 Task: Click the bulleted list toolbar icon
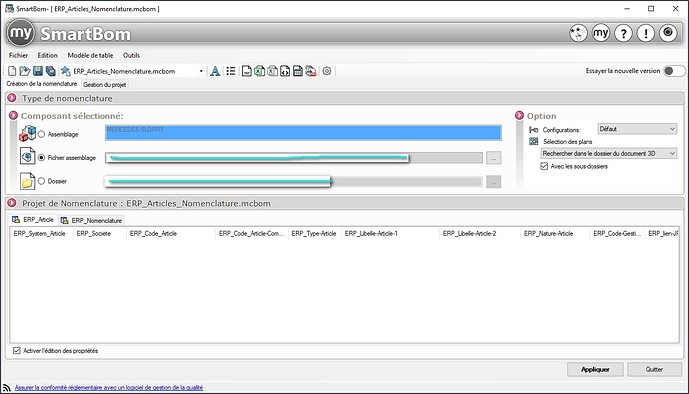coord(231,71)
